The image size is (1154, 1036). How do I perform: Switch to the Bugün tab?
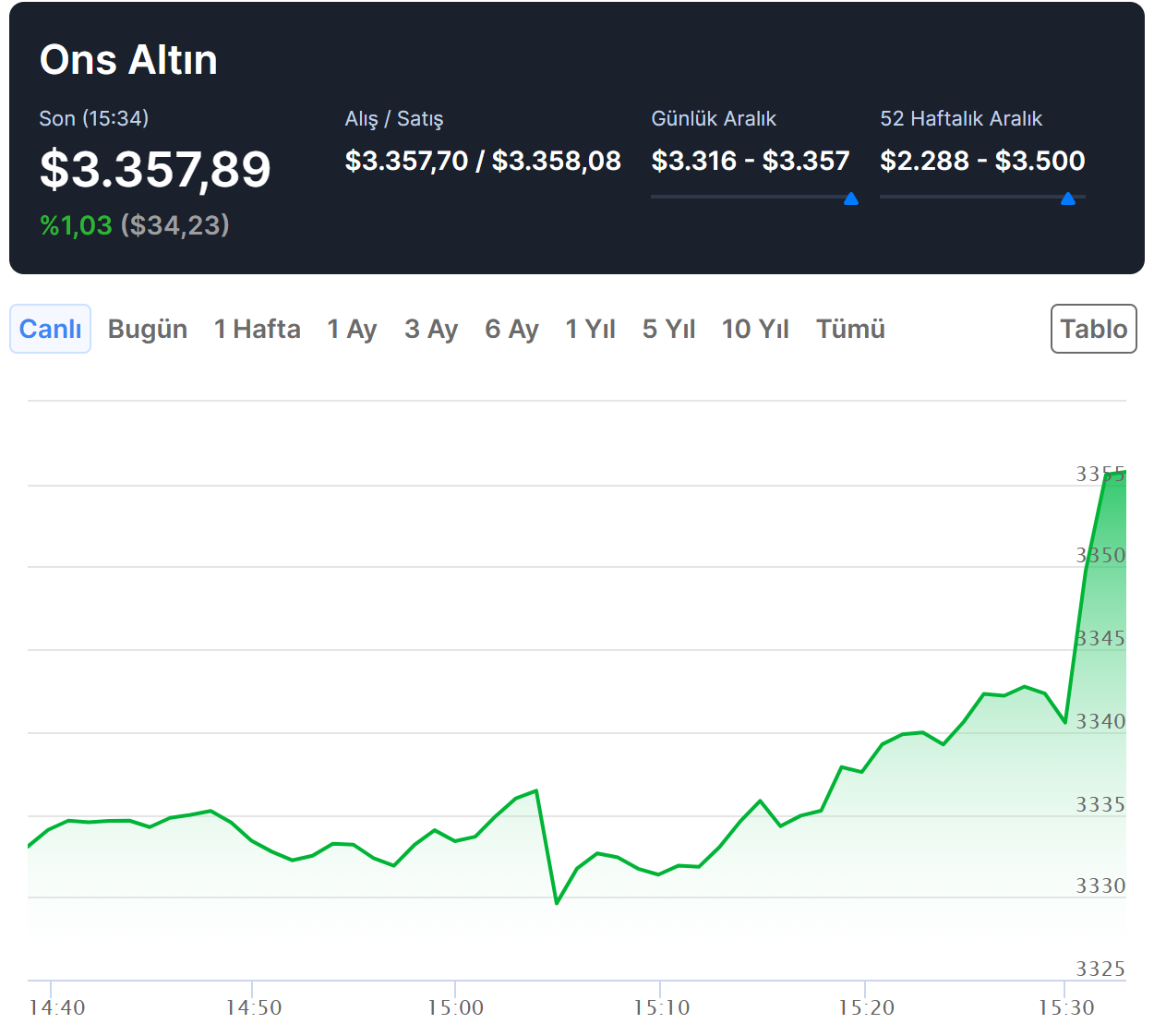click(148, 329)
